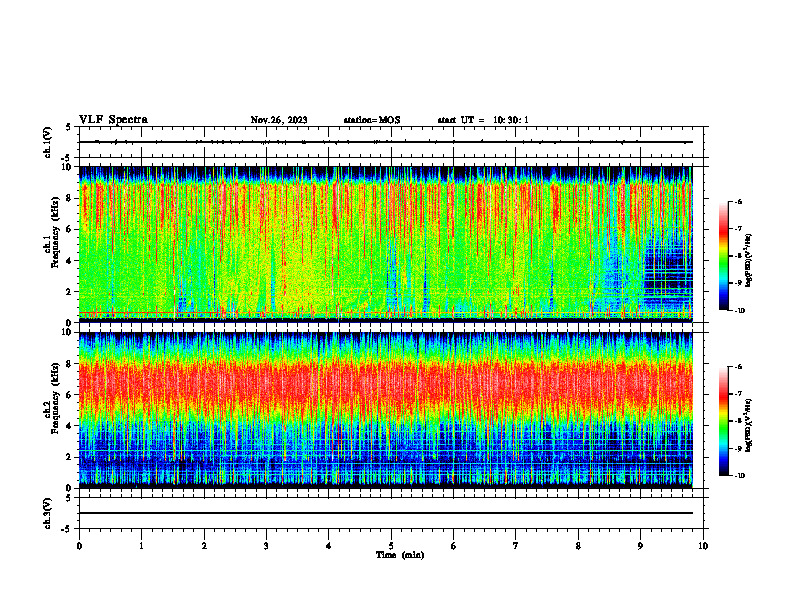This screenshot has width=792, height=612.
Task: Click the "-6" tick on ch.2 colorbar
Action: 739,367
